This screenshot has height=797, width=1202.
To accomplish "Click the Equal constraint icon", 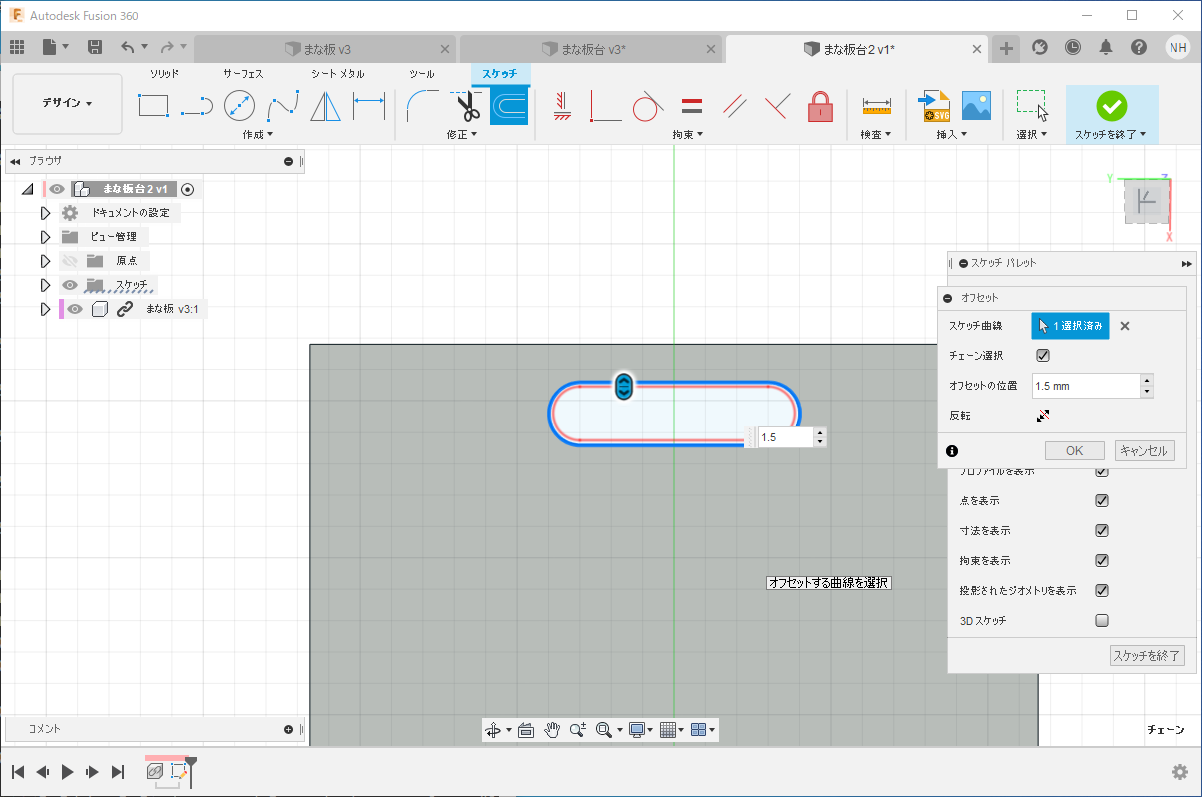I will coord(691,105).
